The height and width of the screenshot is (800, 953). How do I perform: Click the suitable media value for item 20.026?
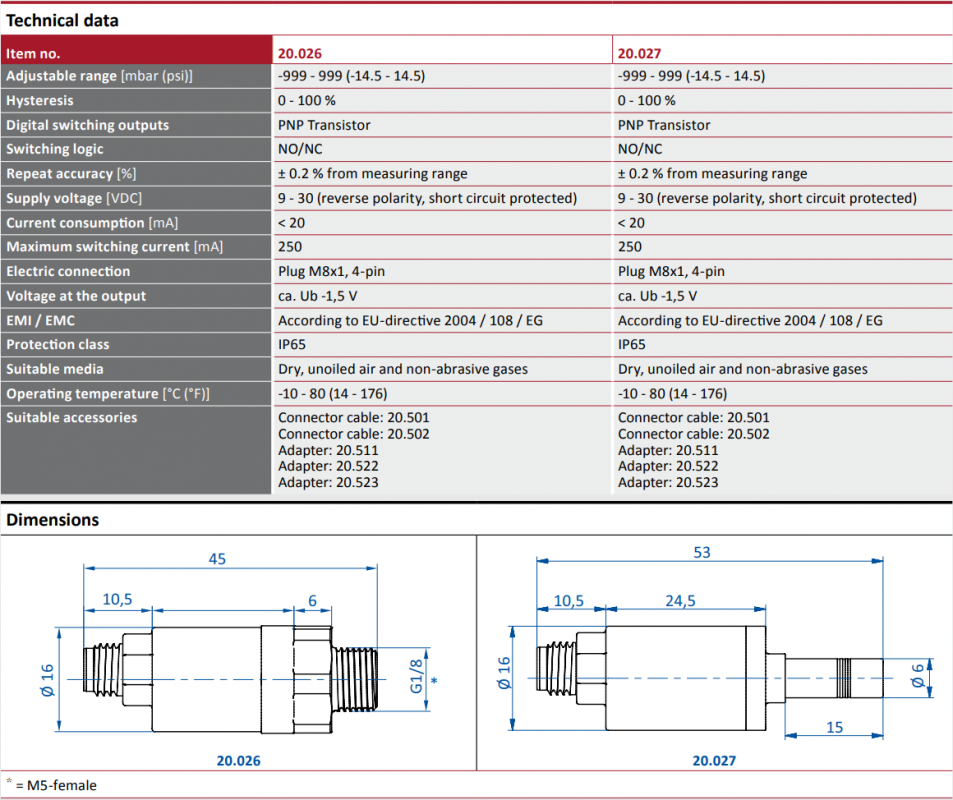pos(403,369)
